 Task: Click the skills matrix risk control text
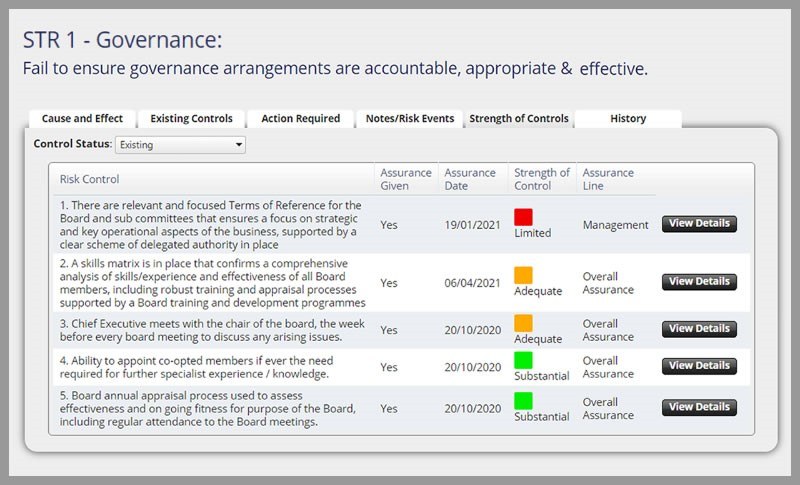[212, 283]
